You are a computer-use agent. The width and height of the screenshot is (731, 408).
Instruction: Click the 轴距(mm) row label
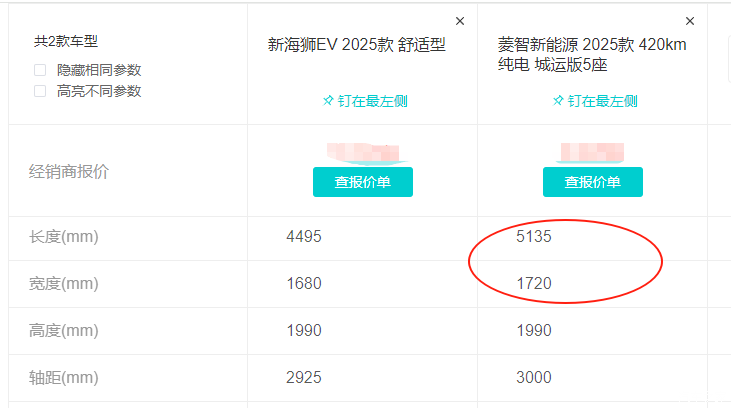pos(64,378)
